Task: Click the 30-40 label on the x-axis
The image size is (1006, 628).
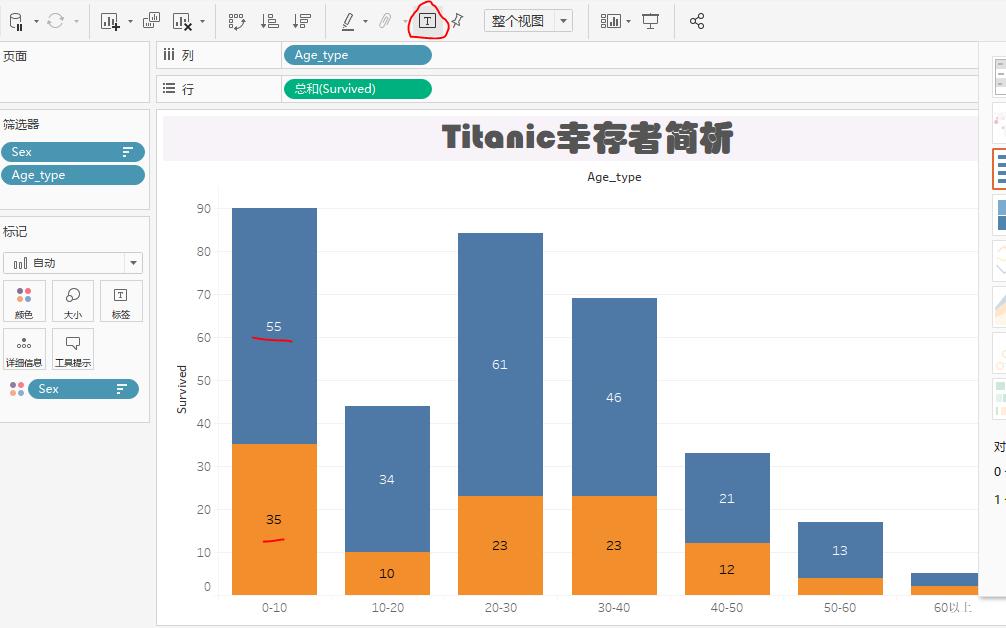Action: (614, 607)
